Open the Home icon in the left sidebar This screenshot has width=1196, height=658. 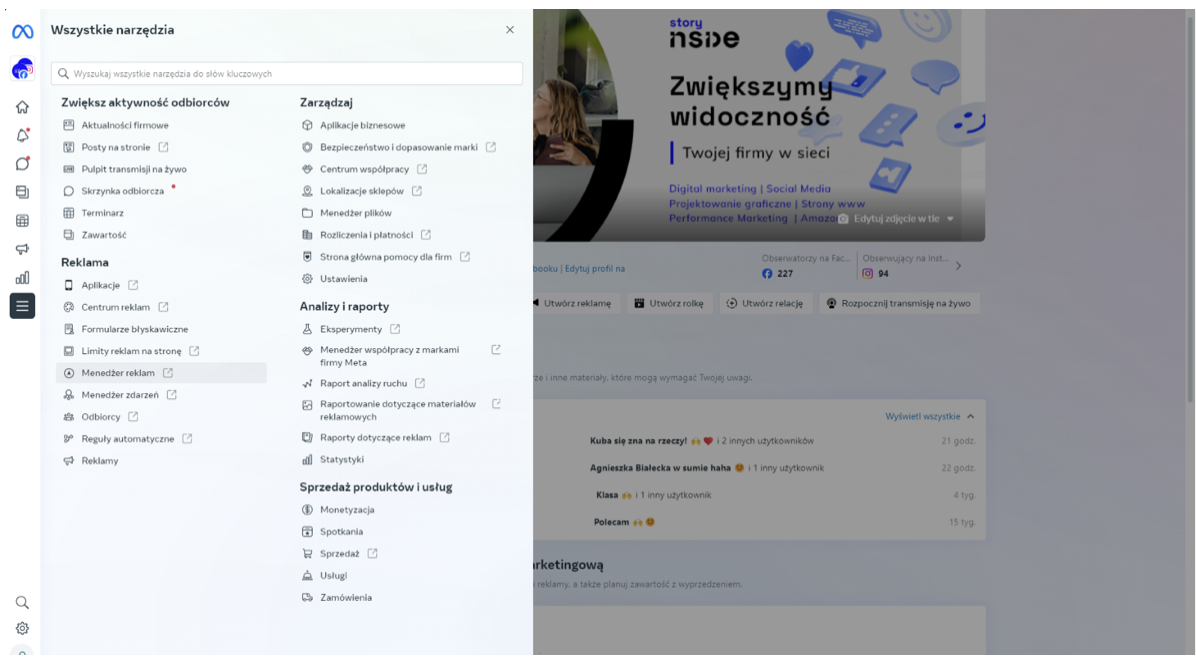click(x=22, y=107)
